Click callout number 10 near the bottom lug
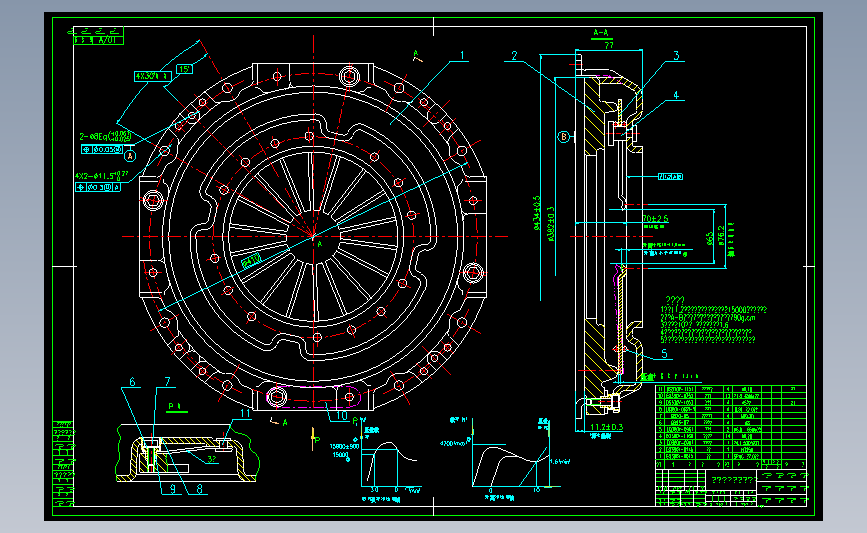The image size is (867, 533). [342, 415]
